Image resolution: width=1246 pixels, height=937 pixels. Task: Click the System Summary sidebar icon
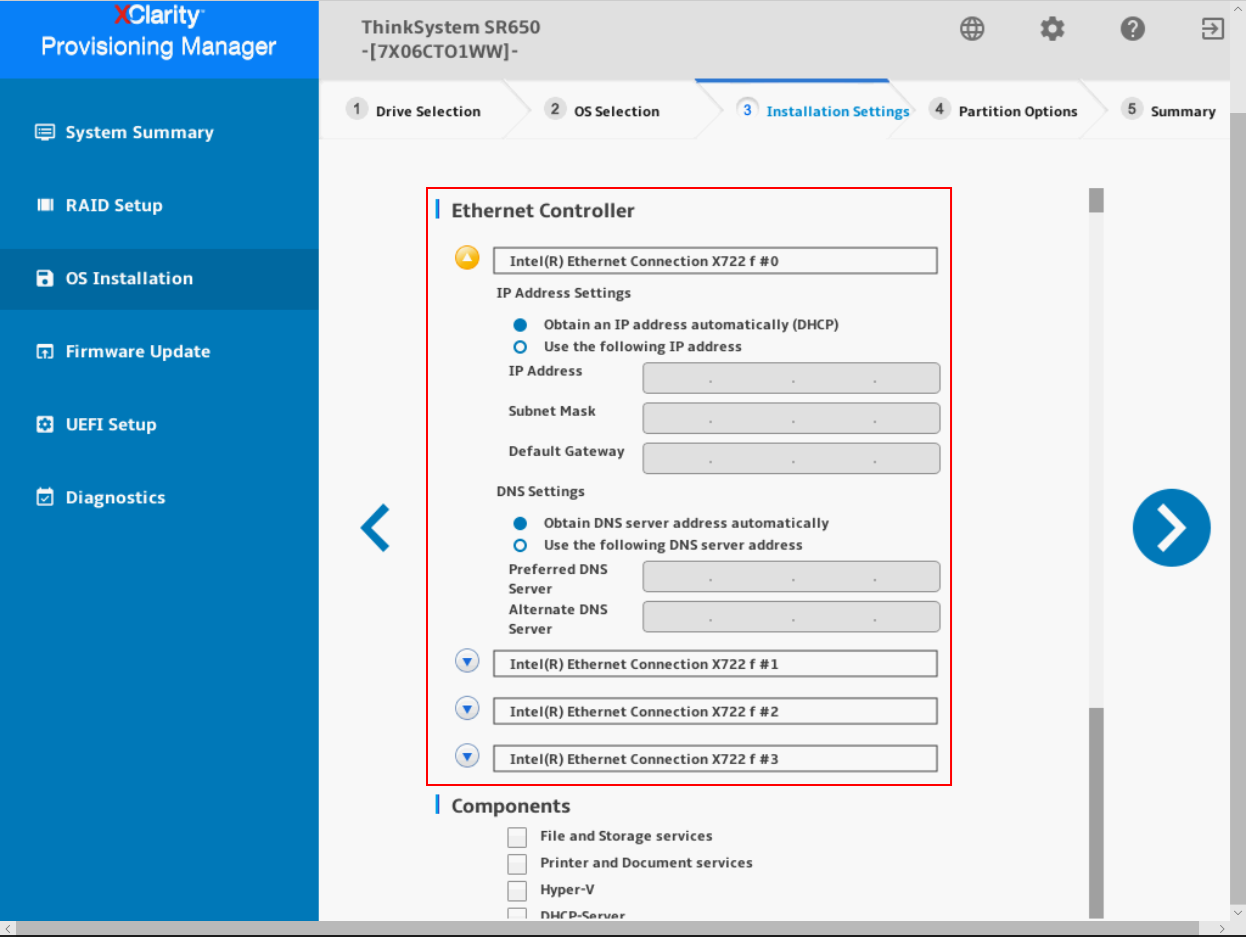44,132
